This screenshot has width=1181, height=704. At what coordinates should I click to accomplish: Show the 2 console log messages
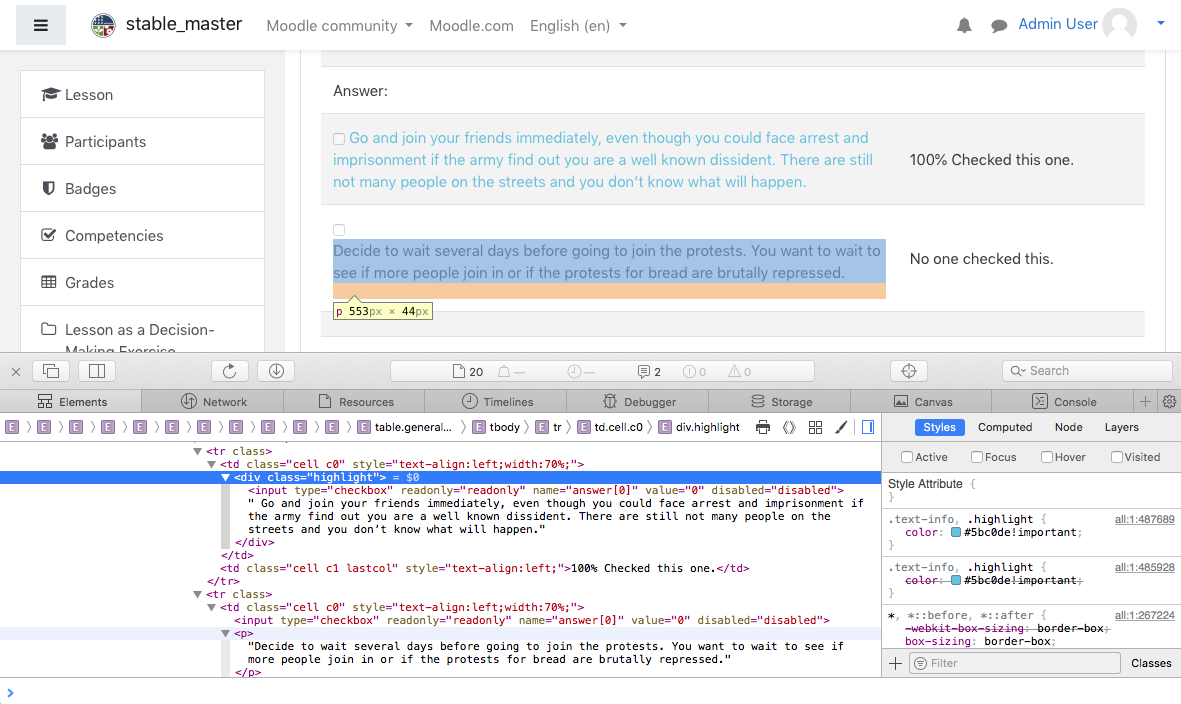point(649,371)
